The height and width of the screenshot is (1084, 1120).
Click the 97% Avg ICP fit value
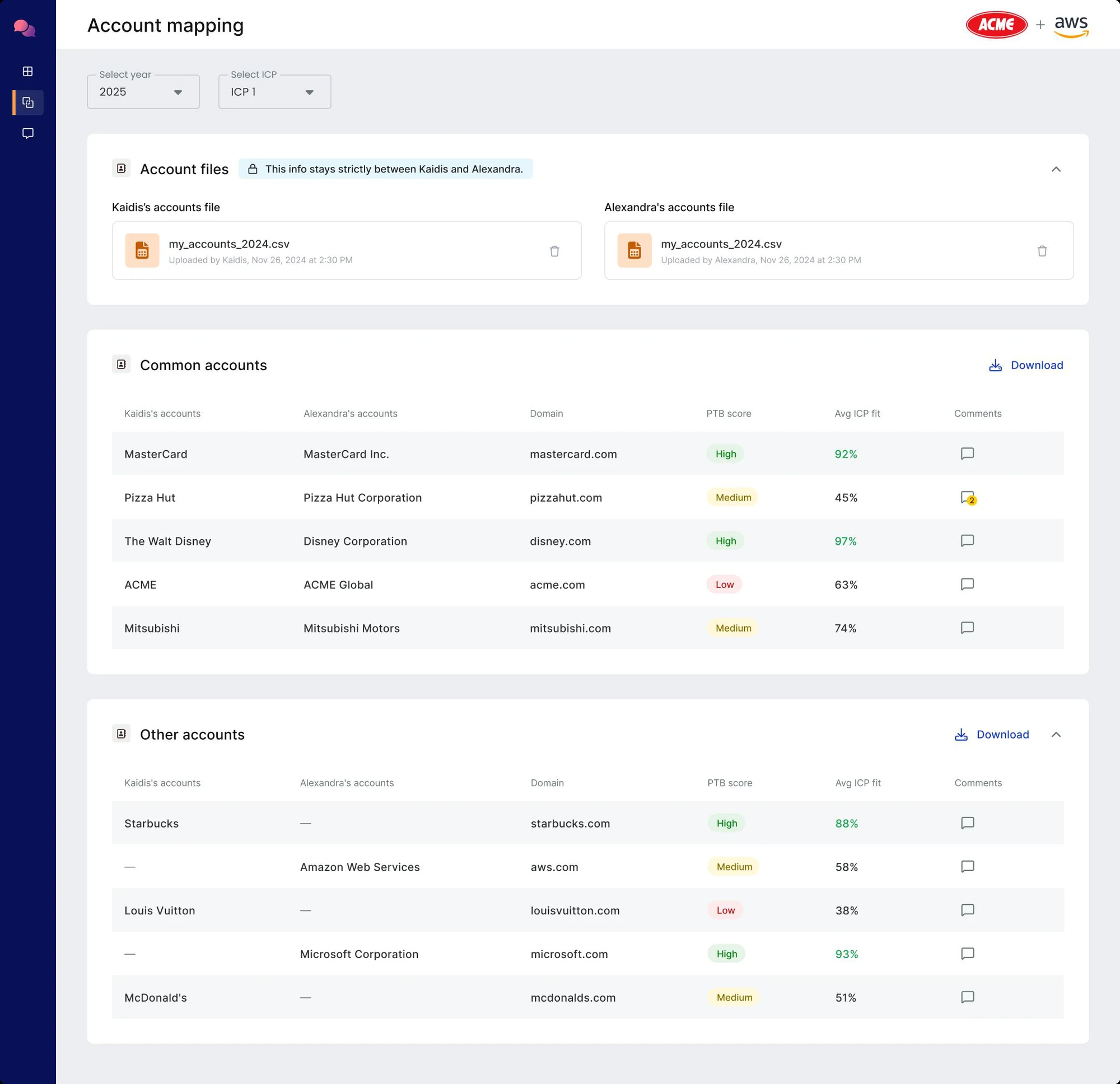pyautogui.click(x=846, y=541)
